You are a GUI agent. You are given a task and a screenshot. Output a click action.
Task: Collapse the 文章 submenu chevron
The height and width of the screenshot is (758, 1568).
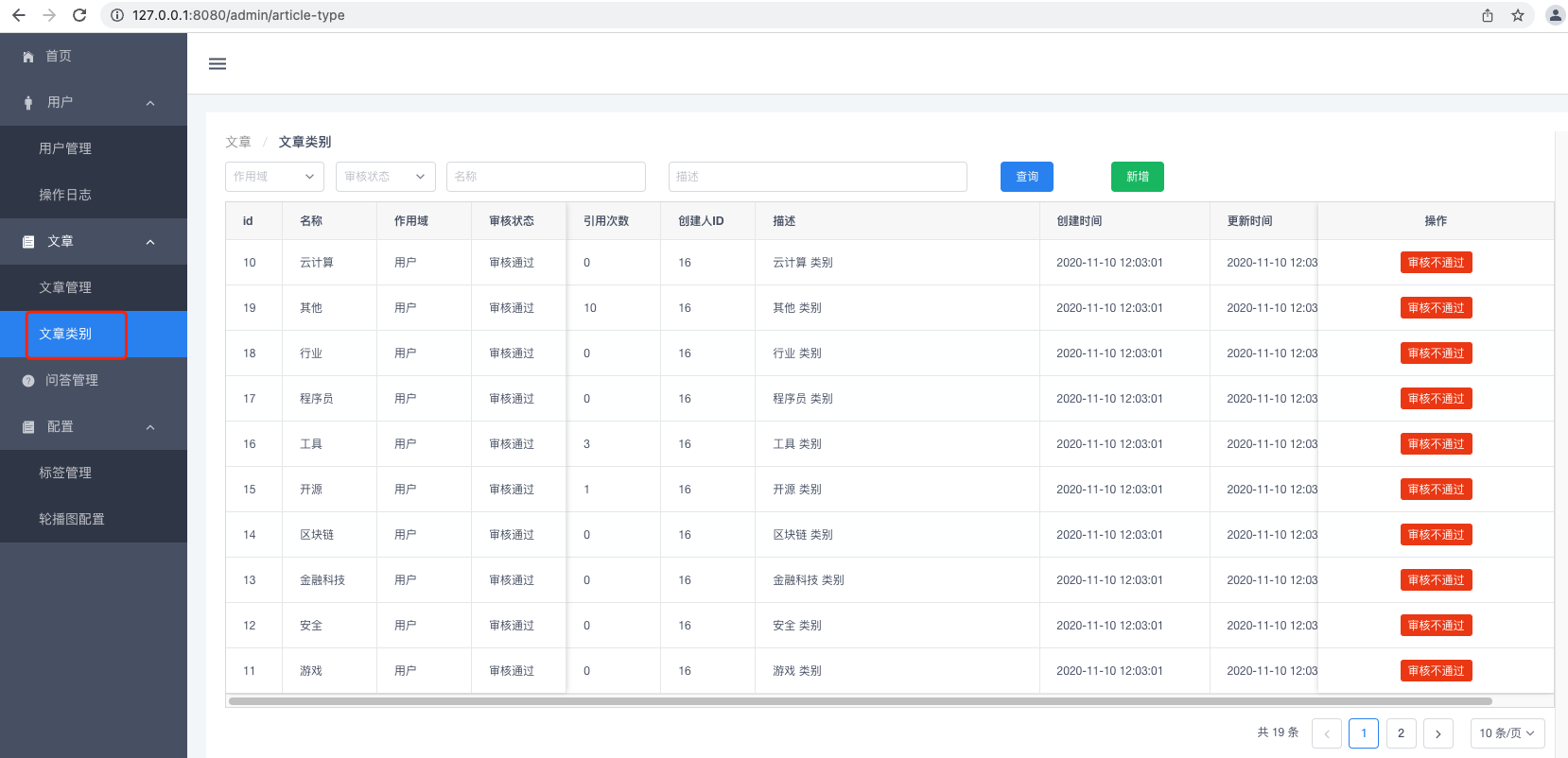pyautogui.click(x=150, y=242)
